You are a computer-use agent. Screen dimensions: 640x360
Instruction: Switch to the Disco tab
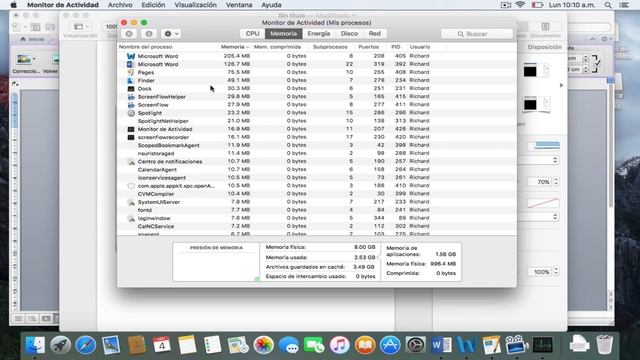click(349, 33)
